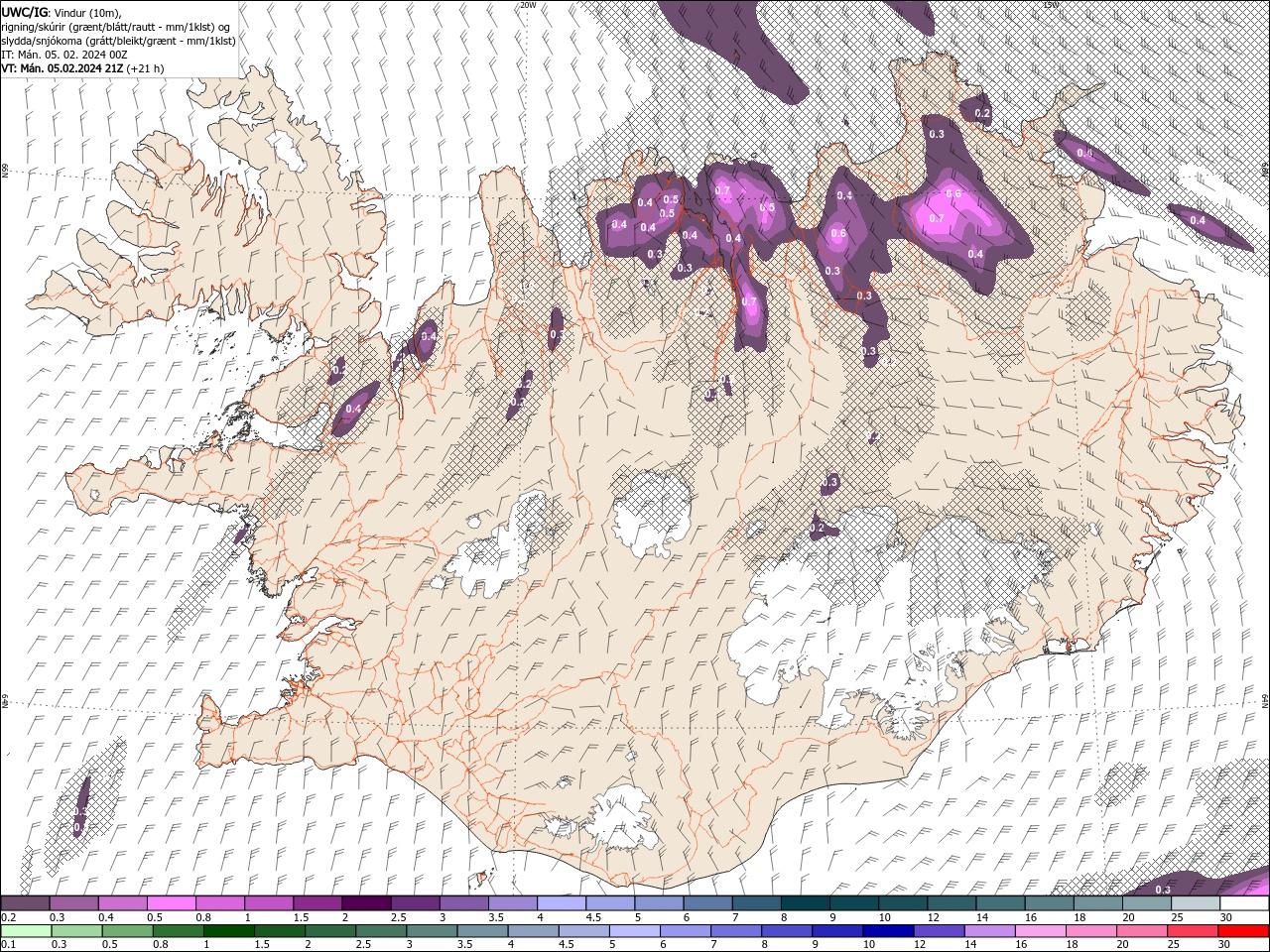The image size is (1270, 952).
Task: Select the 'slydda/snjókoma' legend description line
Action: (x=119, y=41)
